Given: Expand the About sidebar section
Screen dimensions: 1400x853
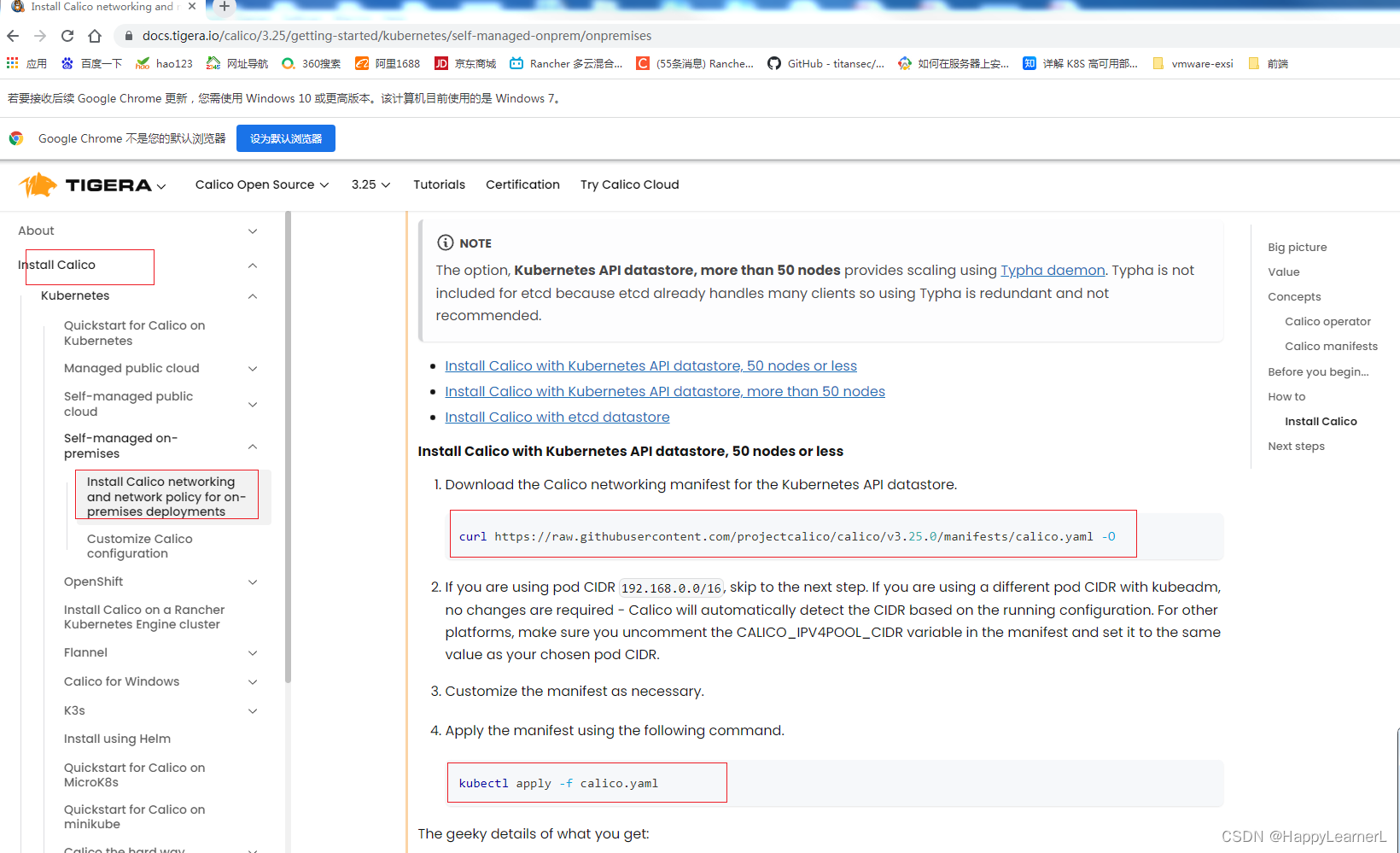Looking at the screenshot, I should point(253,231).
